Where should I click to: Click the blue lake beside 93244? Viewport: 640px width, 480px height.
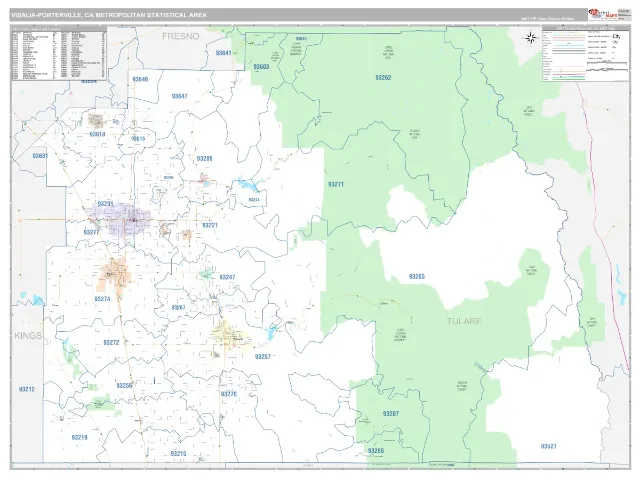pyautogui.click(x=248, y=185)
